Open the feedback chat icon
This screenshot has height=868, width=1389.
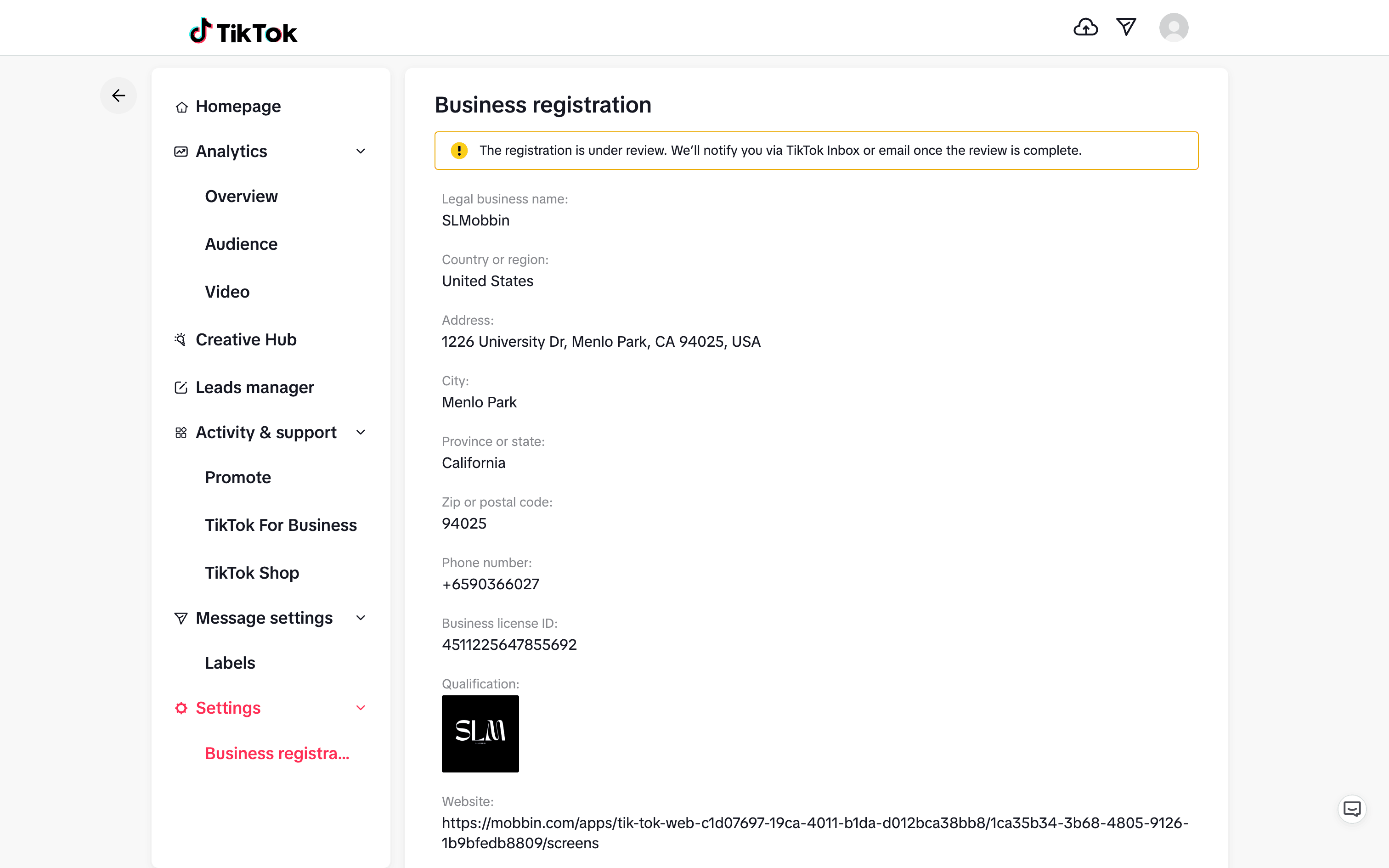pyautogui.click(x=1352, y=809)
